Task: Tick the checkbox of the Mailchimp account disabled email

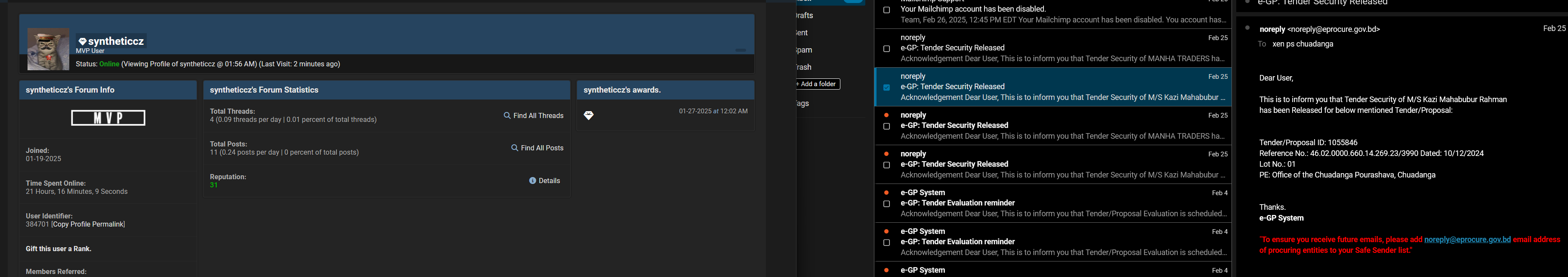Action: click(x=886, y=10)
